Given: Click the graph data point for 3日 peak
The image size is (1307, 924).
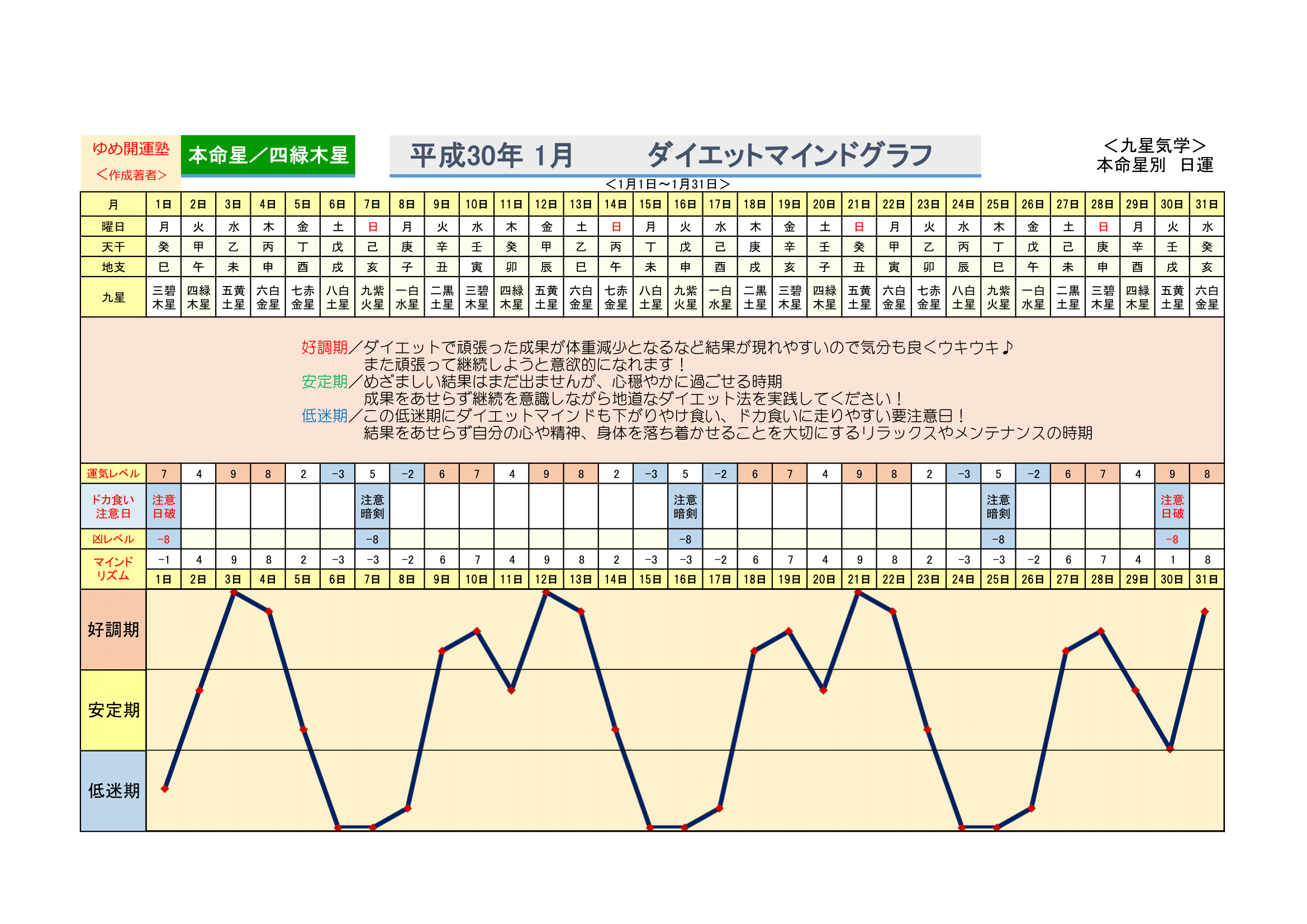Looking at the screenshot, I should point(234,593).
